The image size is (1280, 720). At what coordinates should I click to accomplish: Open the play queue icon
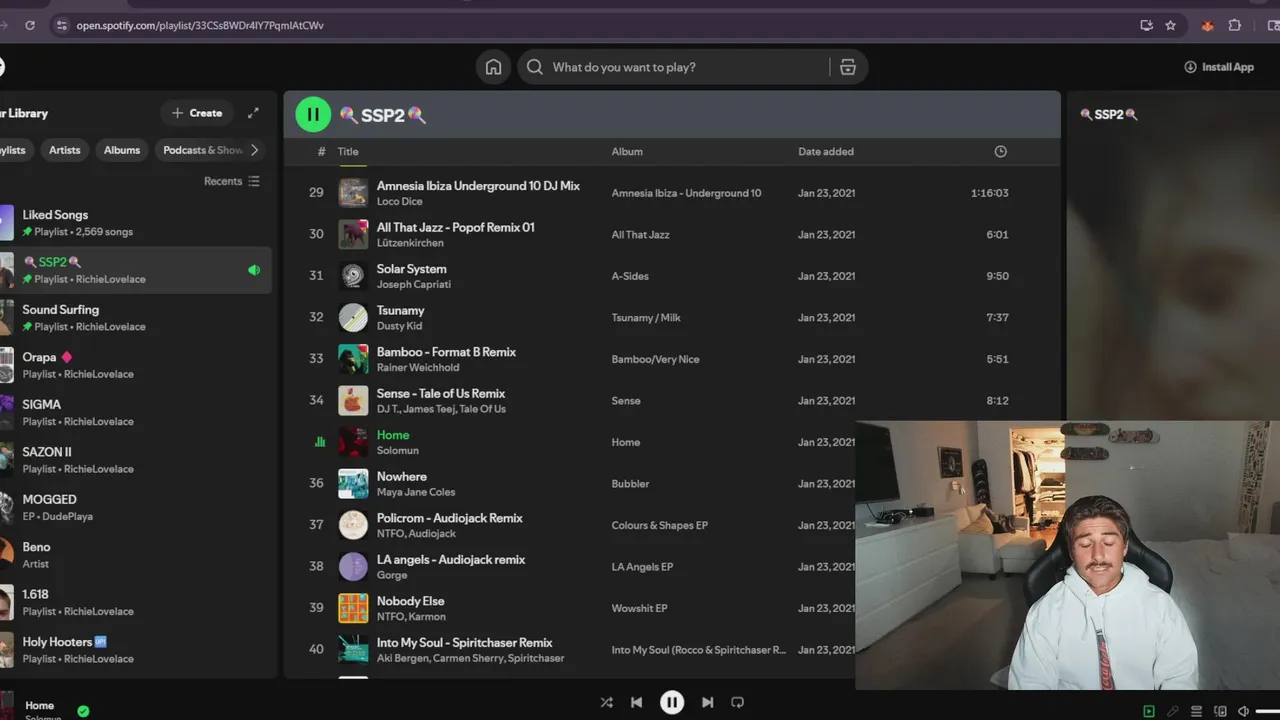[x=1196, y=711]
